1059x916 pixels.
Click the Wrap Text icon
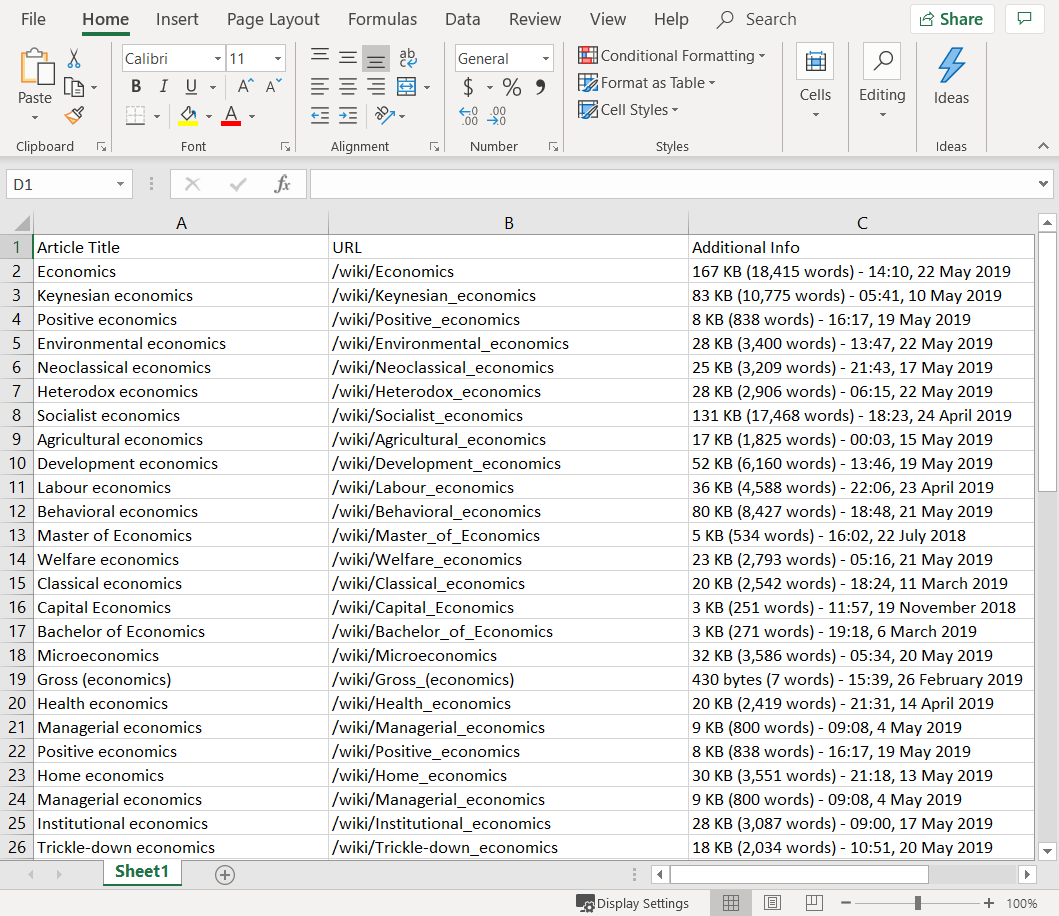(x=408, y=57)
